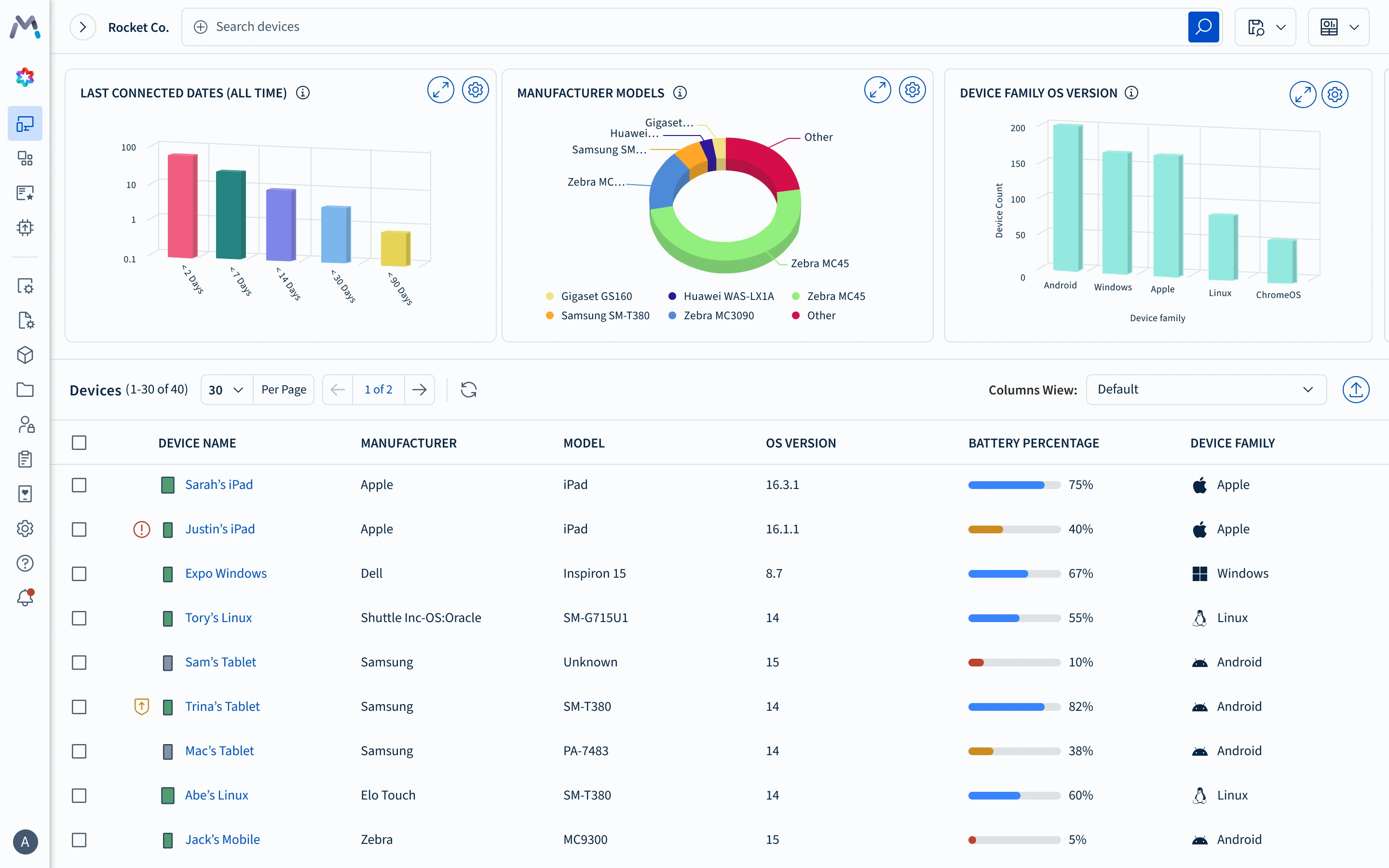Image resolution: width=1389 pixels, height=868 pixels.
Task: Expand the Manufacturer Models chart fullscreen
Action: 877,90
